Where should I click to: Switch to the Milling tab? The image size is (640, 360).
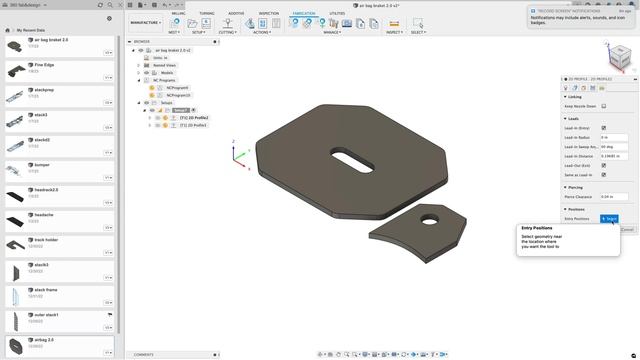pos(178,13)
